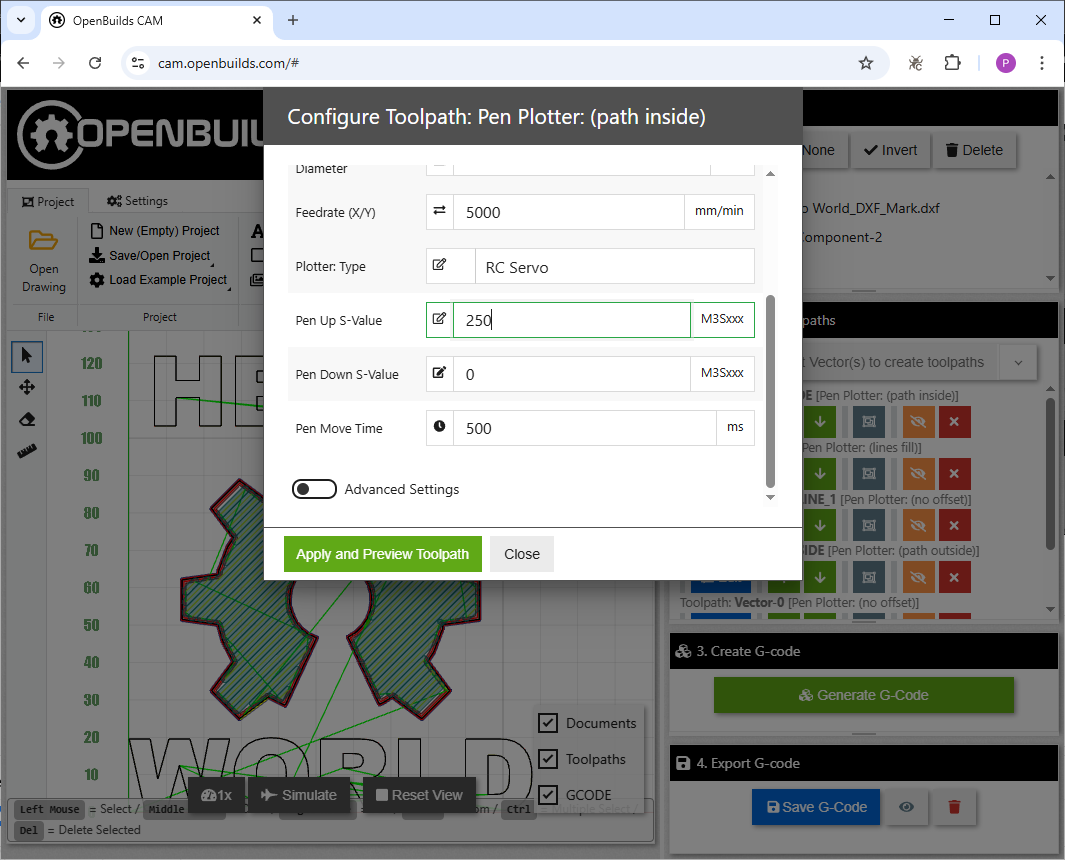This screenshot has height=860, width=1065.
Task: Toggle visibility of path outside toolpath
Action: (x=918, y=577)
